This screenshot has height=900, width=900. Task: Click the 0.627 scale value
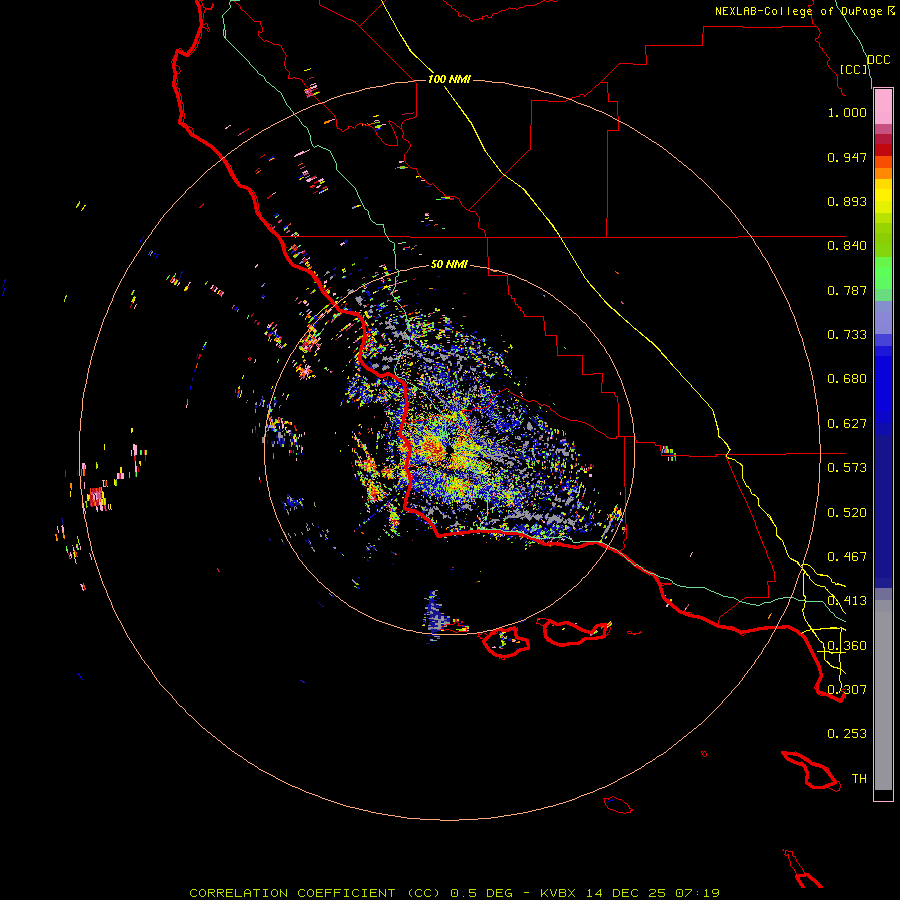[x=847, y=424]
